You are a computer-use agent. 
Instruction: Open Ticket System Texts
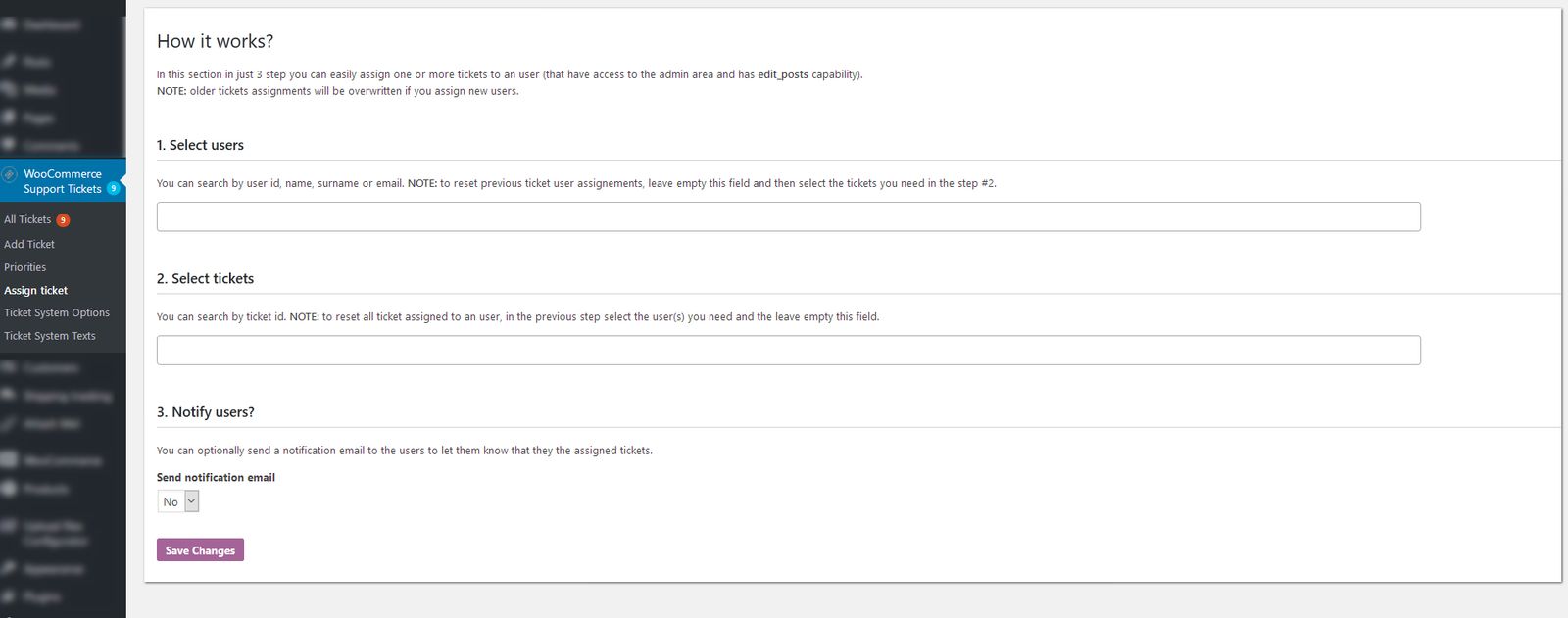[x=50, y=336]
